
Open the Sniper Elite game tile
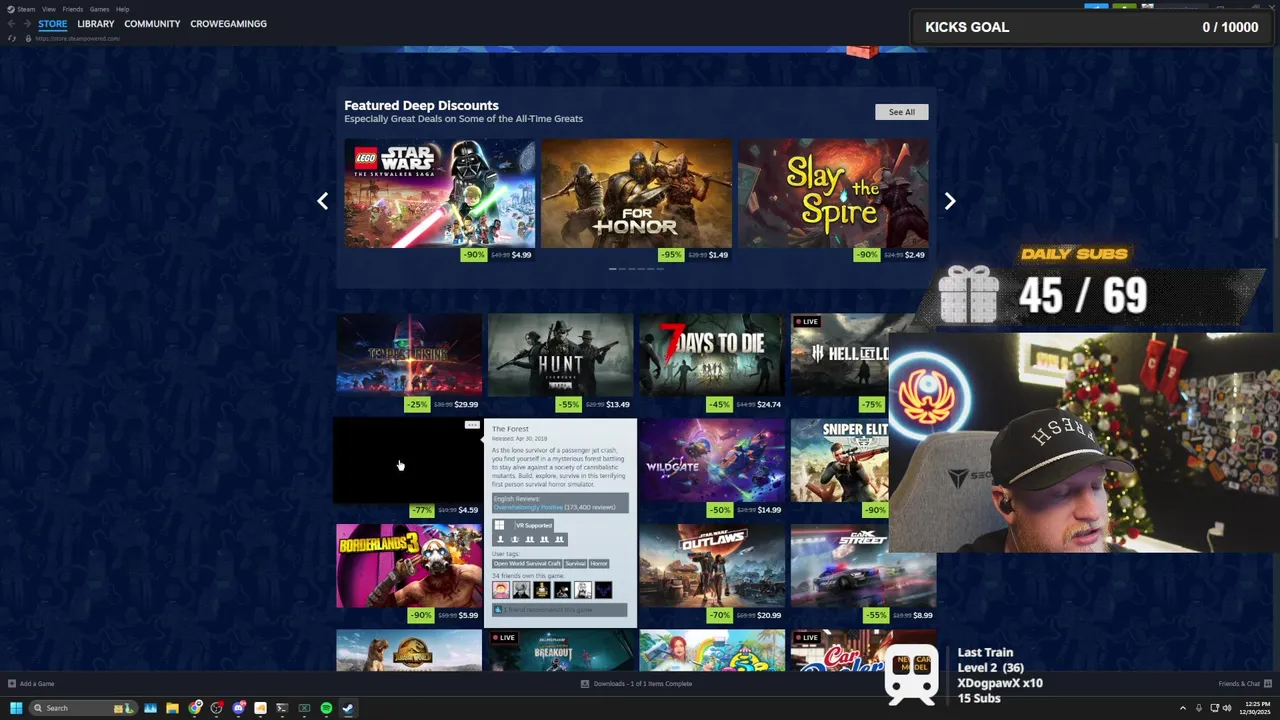coord(840,460)
